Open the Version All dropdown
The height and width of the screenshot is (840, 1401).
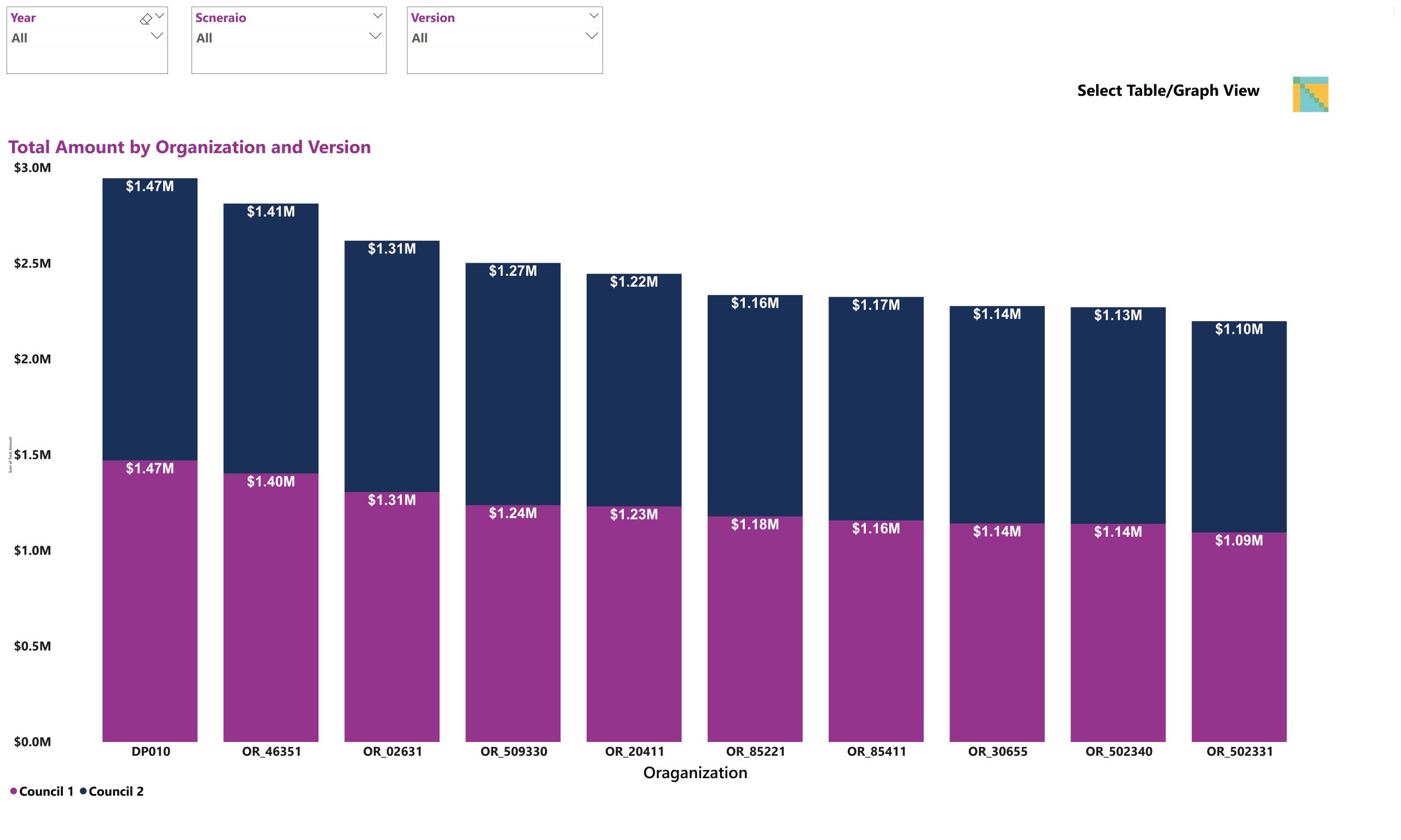505,38
